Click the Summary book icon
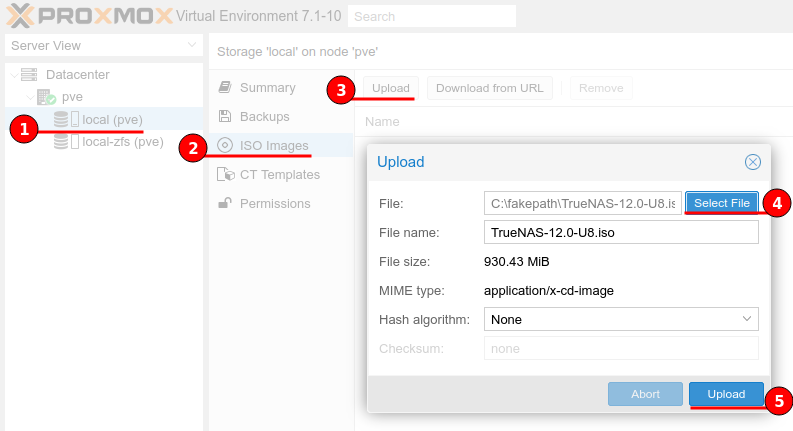 tap(225, 87)
